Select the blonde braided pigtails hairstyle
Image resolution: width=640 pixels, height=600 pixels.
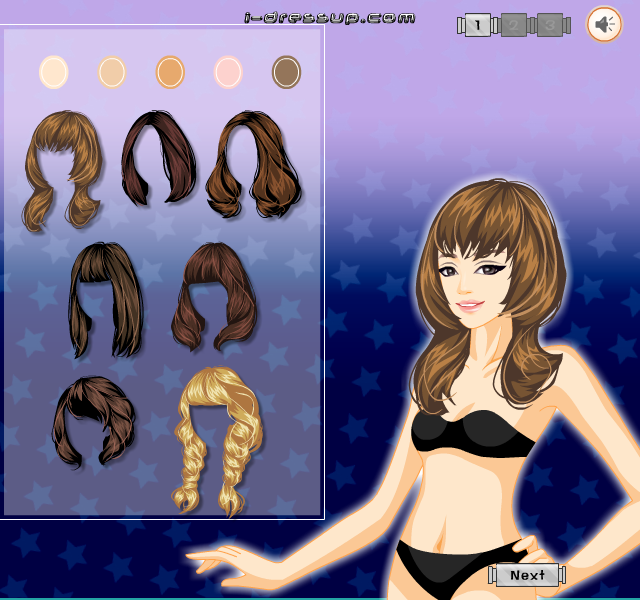[217, 441]
